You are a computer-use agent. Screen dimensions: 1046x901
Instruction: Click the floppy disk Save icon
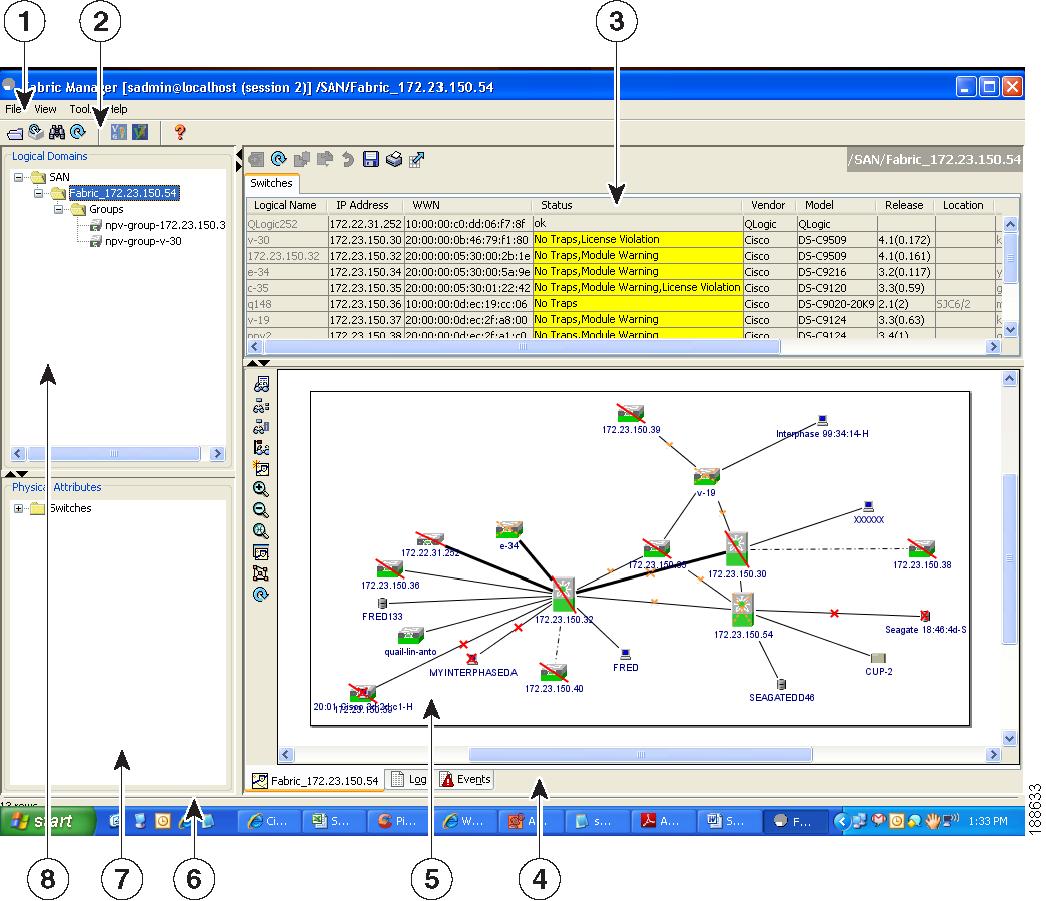click(x=371, y=159)
